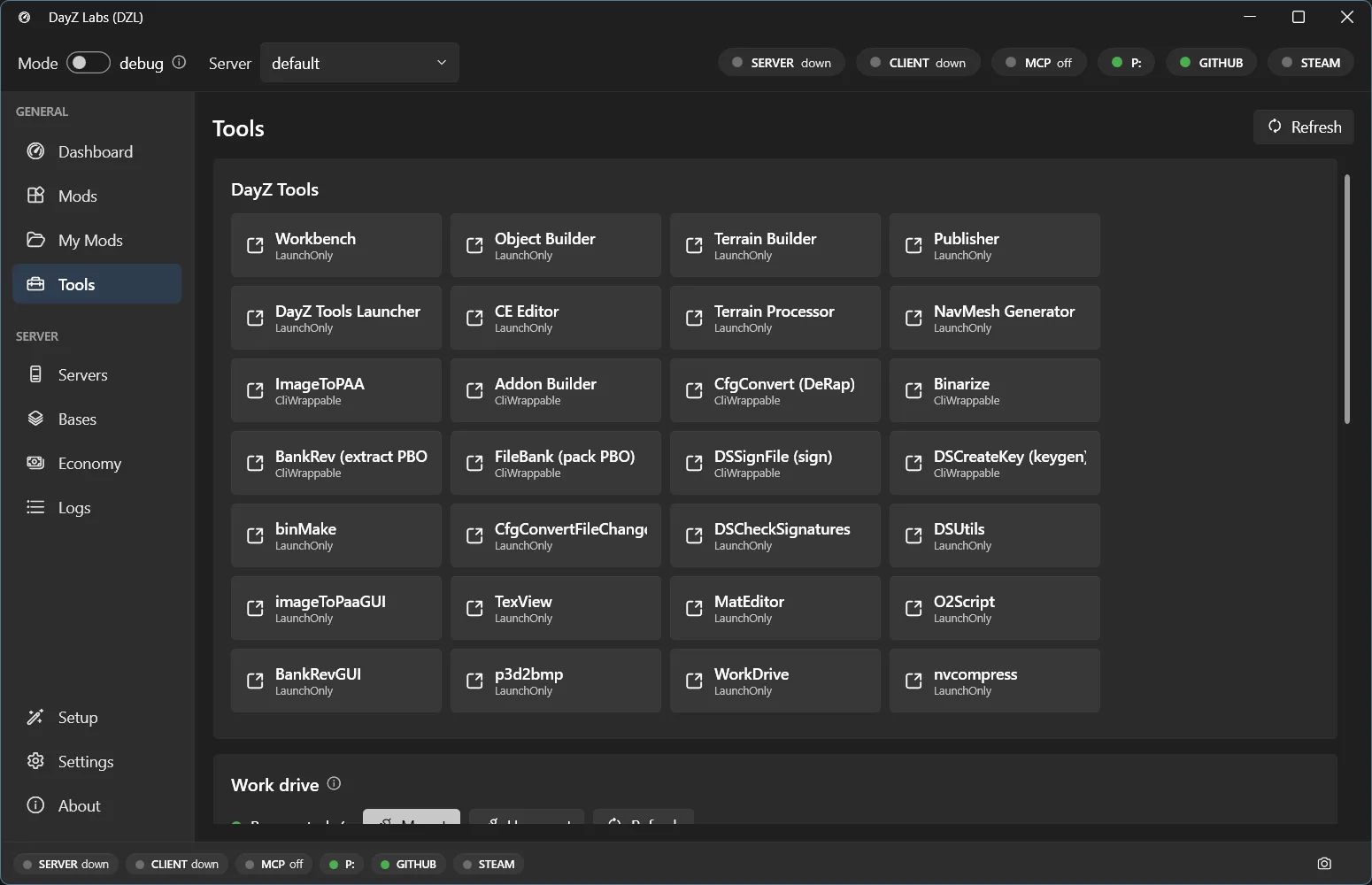Open the p3d2bmp tool card
1372x885 pixels.
556,681
